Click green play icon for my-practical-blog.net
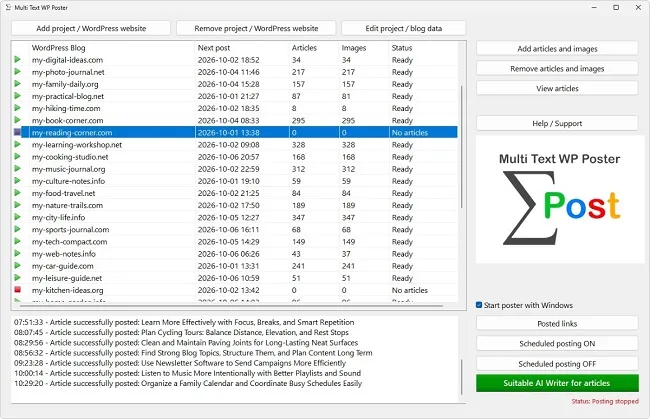The image size is (650, 419). point(17,96)
